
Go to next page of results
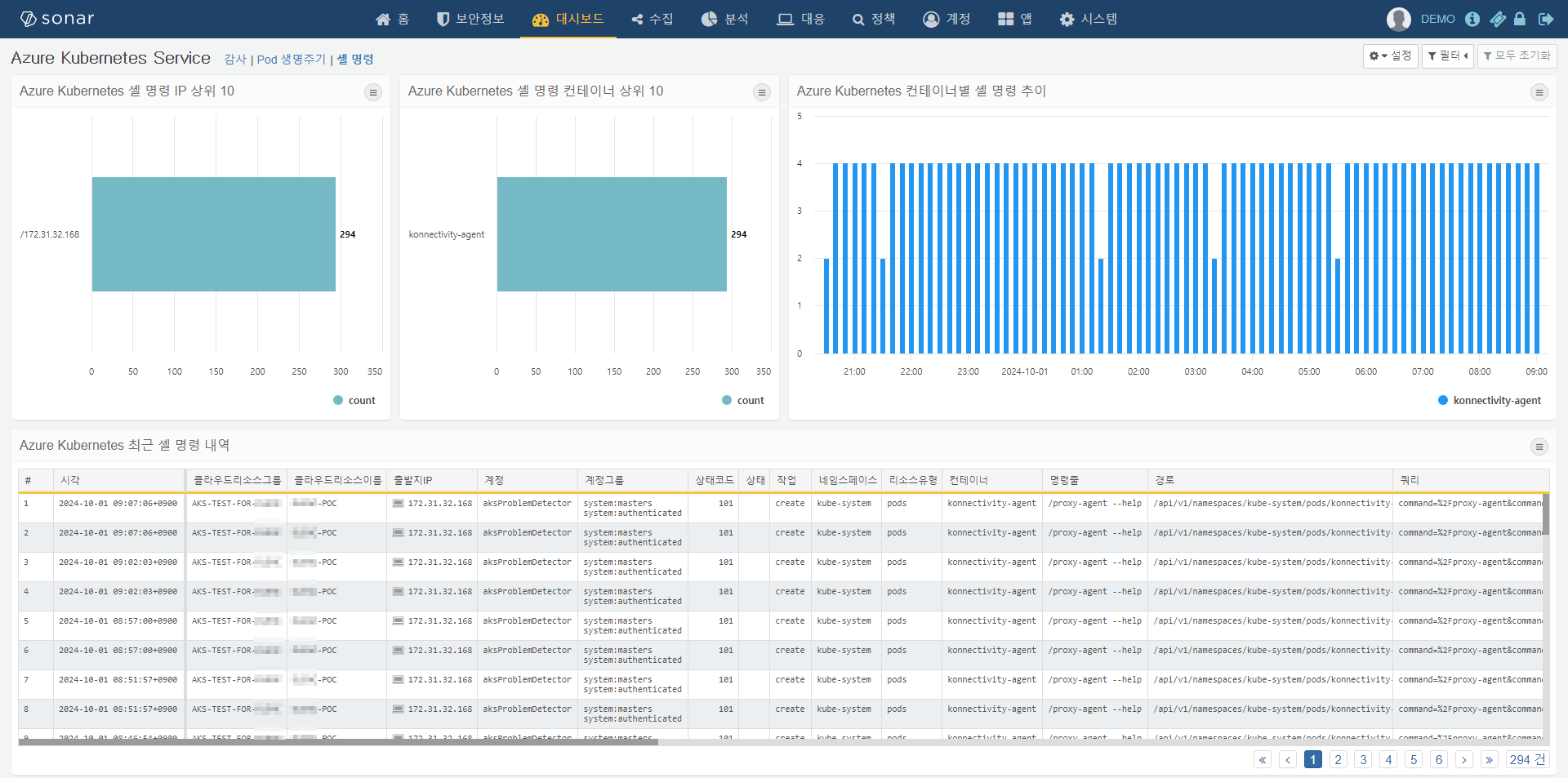click(1464, 760)
